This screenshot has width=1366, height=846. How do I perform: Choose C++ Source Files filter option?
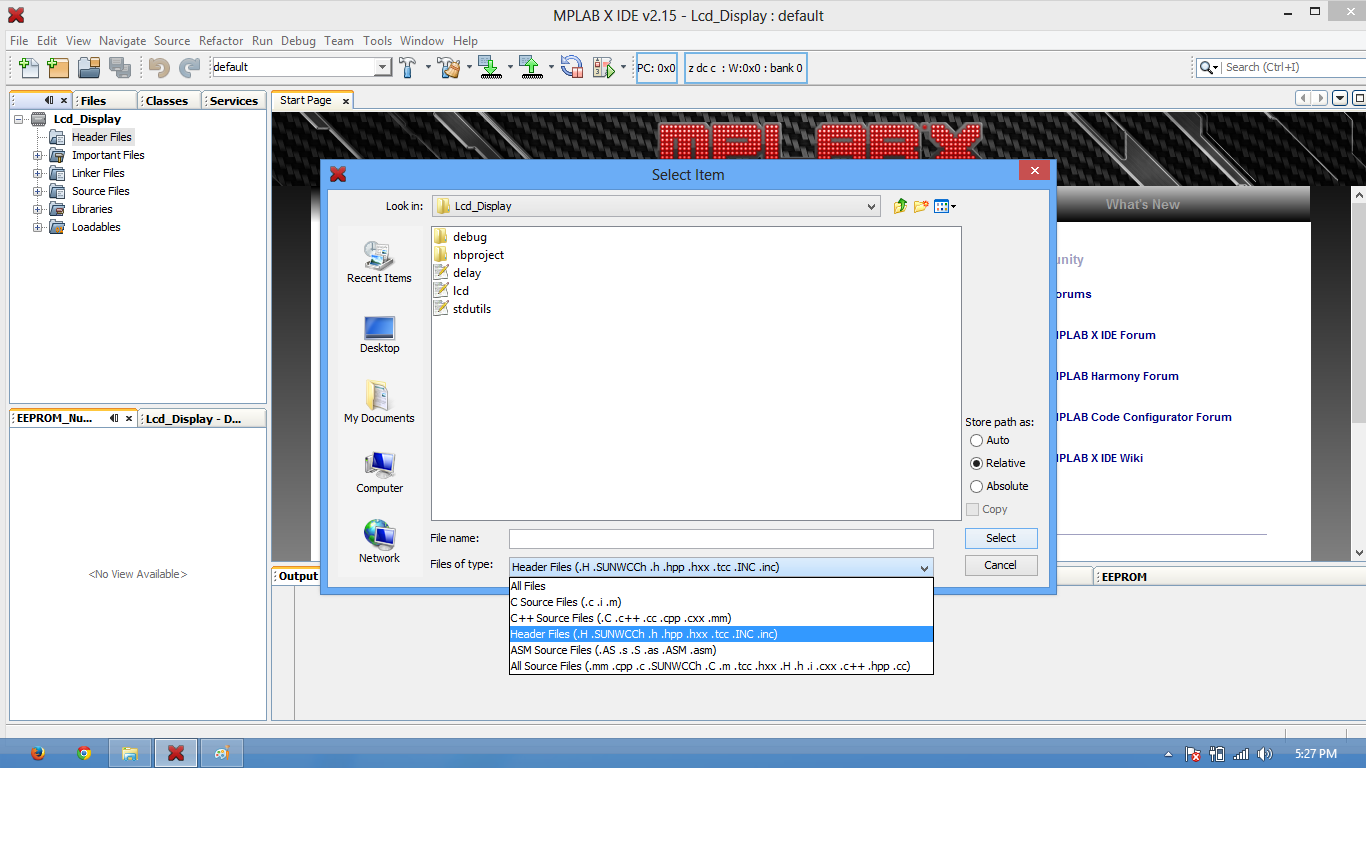coord(721,618)
